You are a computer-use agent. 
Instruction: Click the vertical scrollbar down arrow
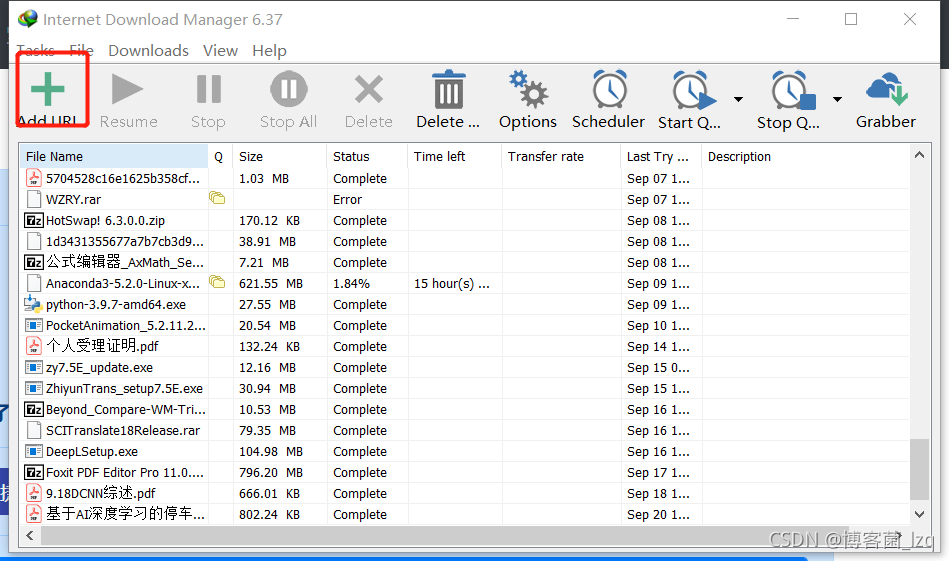(x=919, y=514)
